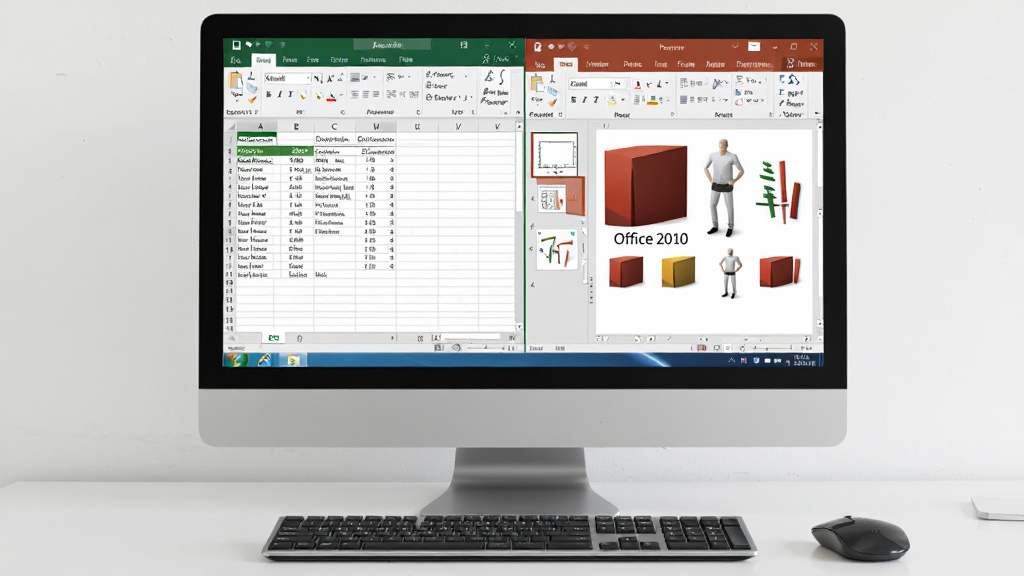Screen dimensions: 1024x576
Task: Click PowerPoint's yellow text highlight color icon
Action: pos(612,100)
